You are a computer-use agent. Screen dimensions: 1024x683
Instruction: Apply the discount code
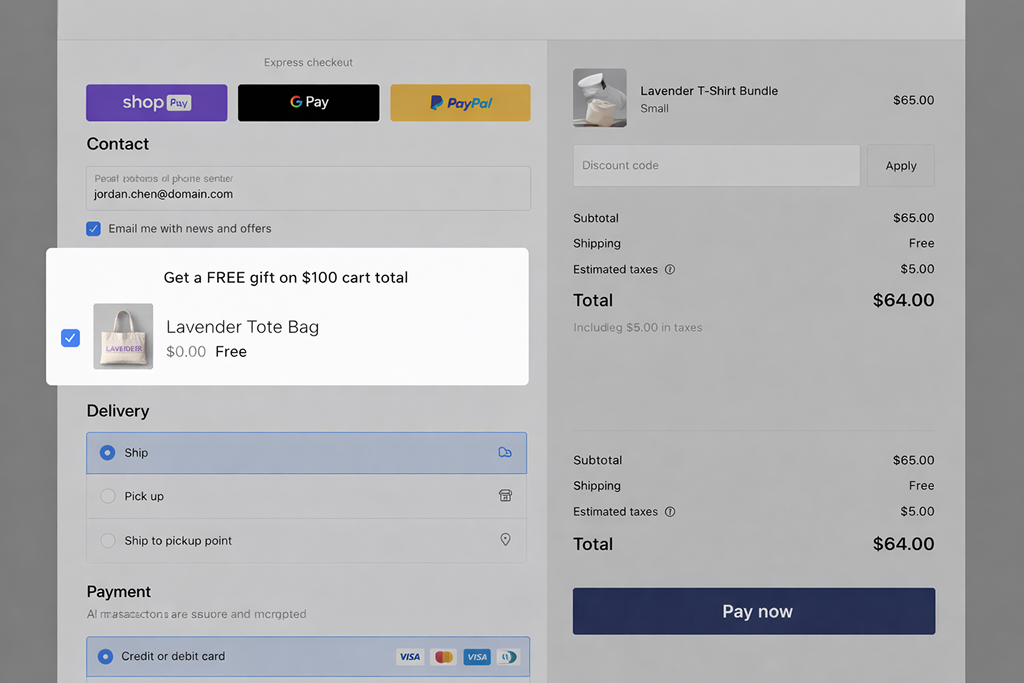click(x=900, y=166)
